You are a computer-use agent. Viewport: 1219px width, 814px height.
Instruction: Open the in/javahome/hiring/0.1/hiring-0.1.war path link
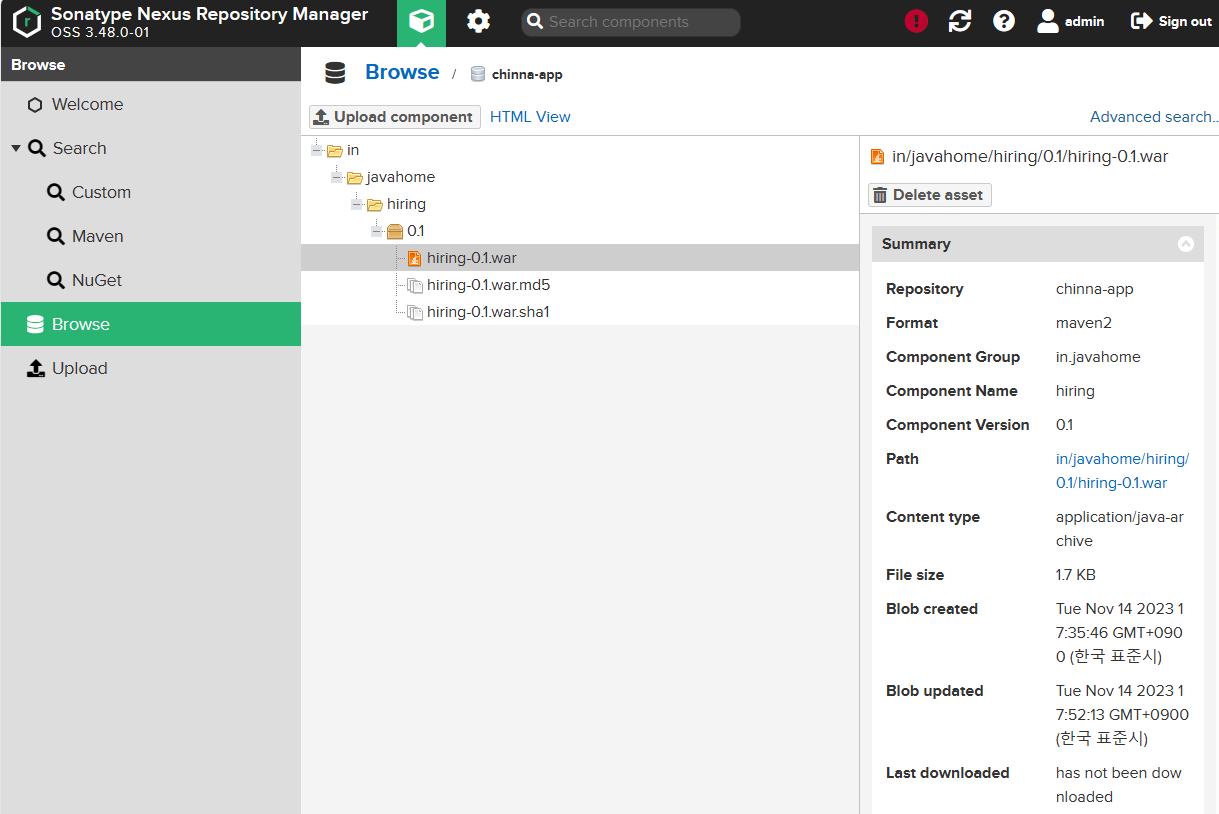click(1122, 471)
